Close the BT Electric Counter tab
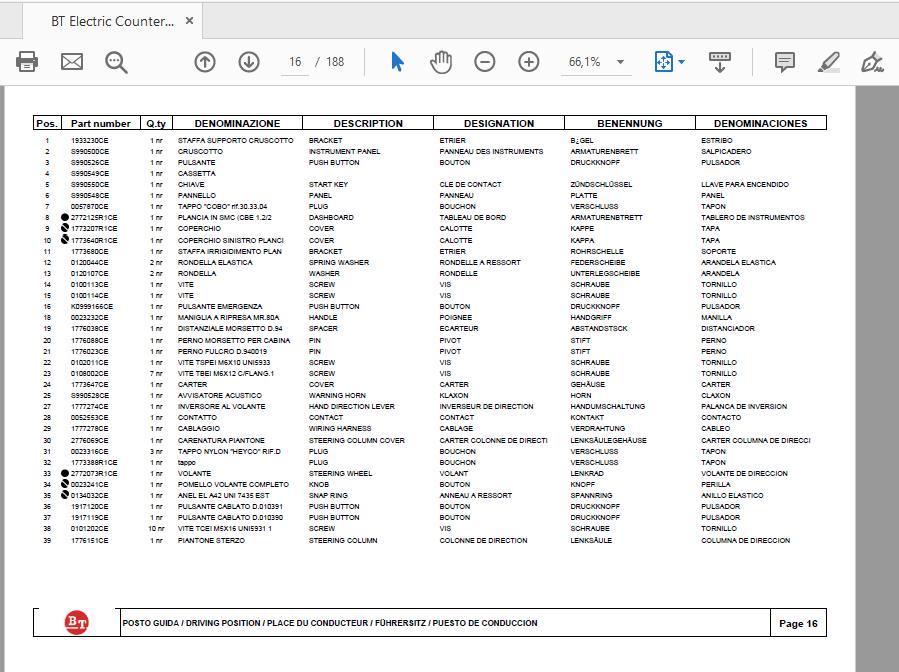The height and width of the screenshot is (672, 899). click(189, 21)
